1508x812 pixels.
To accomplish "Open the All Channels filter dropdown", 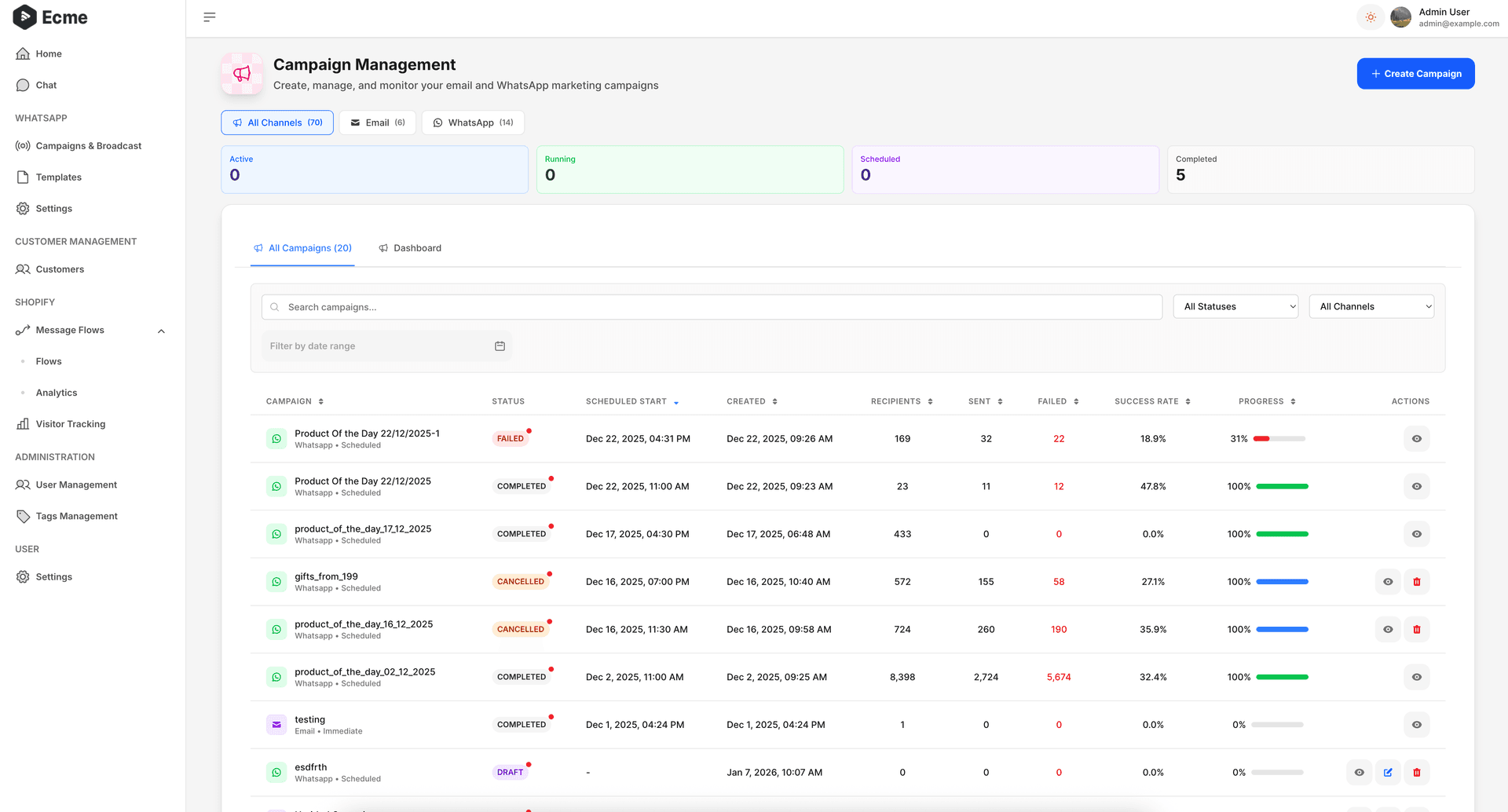I will [x=1371, y=306].
